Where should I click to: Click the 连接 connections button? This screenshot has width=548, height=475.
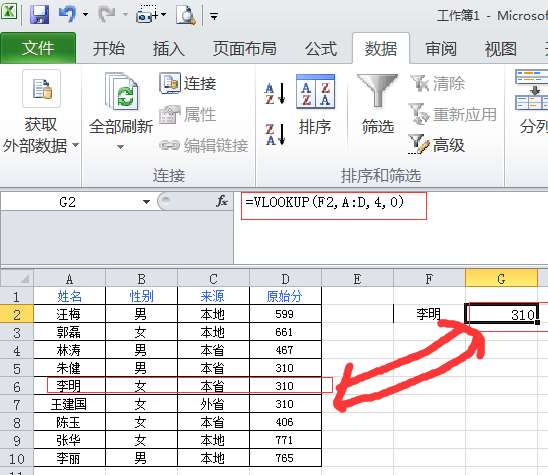coord(188,83)
